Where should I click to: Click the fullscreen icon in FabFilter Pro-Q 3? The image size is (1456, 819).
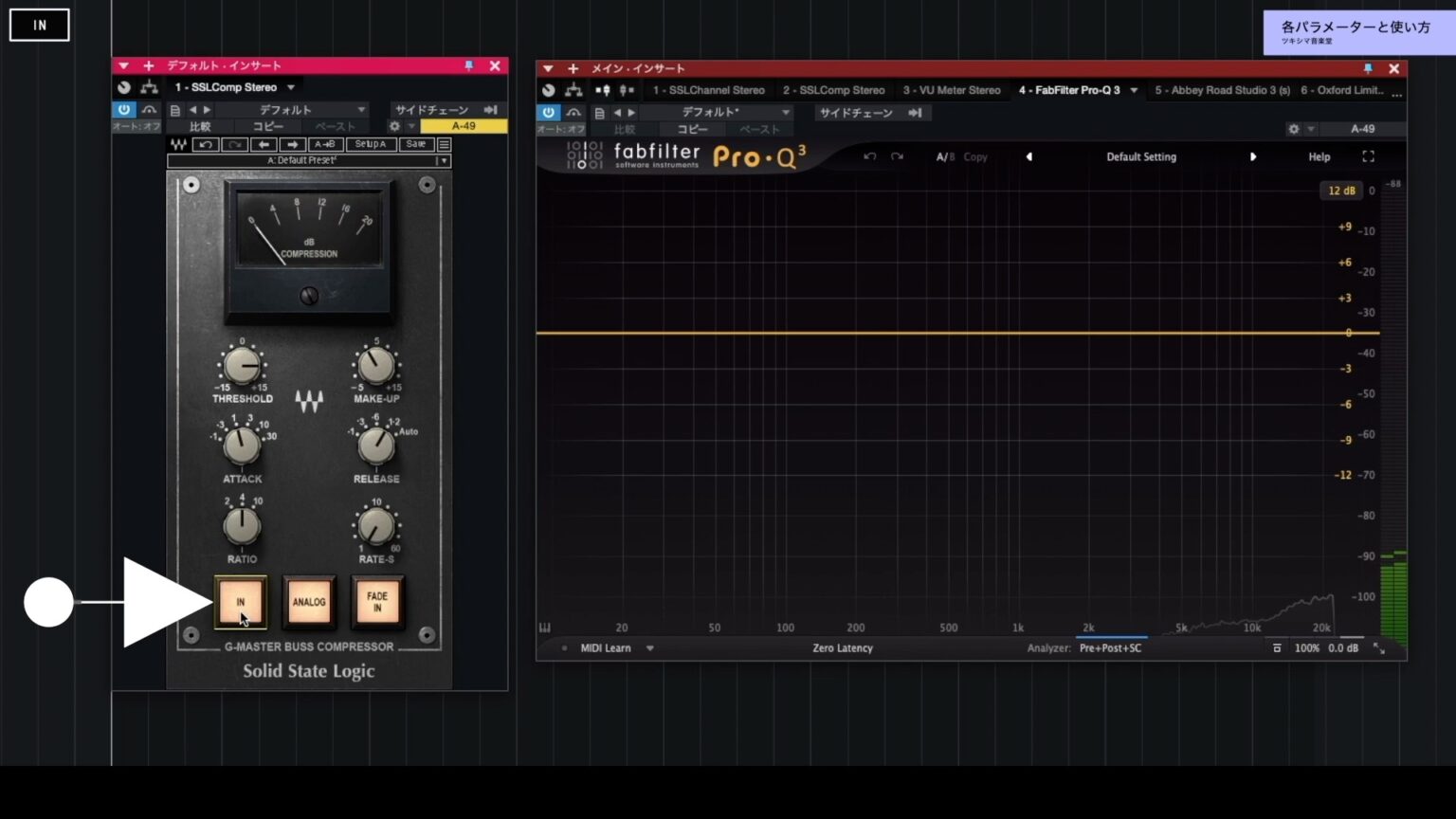pyautogui.click(x=1368, y=156)
